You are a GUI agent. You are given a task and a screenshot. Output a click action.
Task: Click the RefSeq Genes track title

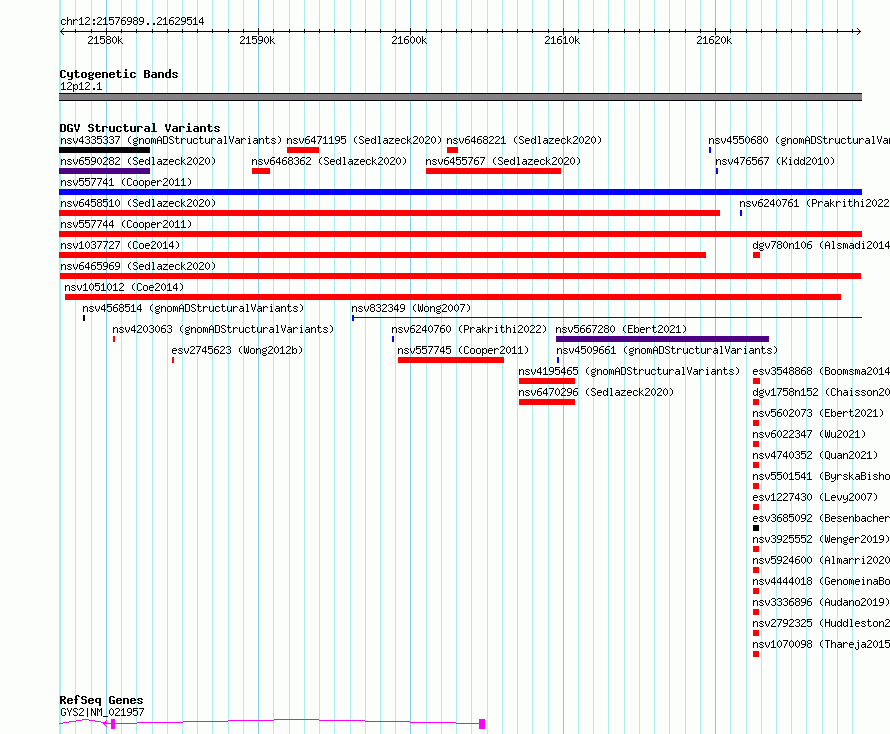(x=101, y=701)
